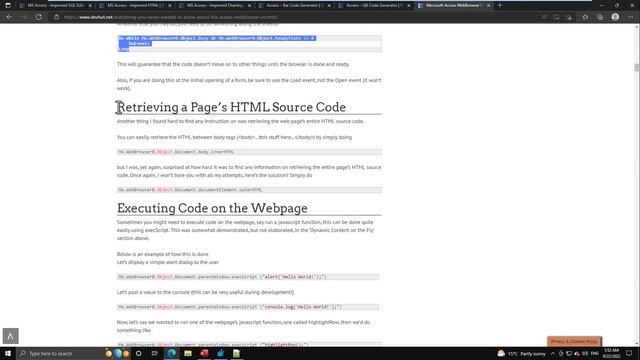This screenshot has width=640, height=360.
Task: Open browser Settings and more menu
Action: (x=631, y=17)
